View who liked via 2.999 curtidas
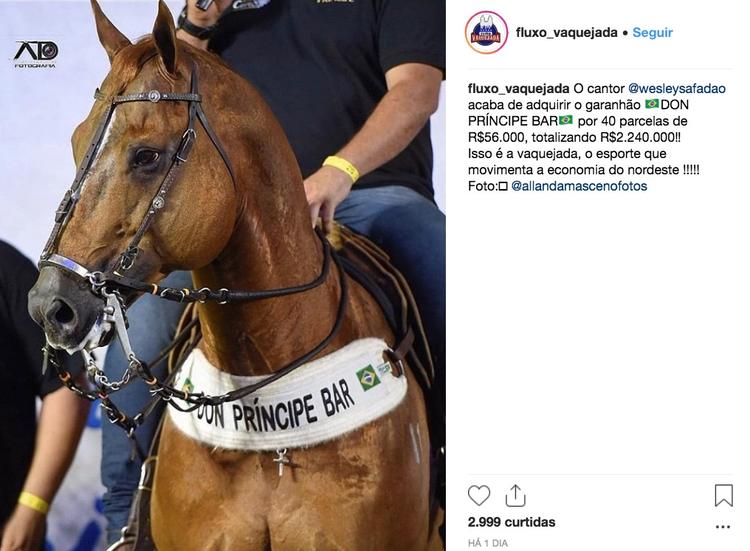750x551 pixels. coord(511,522)
